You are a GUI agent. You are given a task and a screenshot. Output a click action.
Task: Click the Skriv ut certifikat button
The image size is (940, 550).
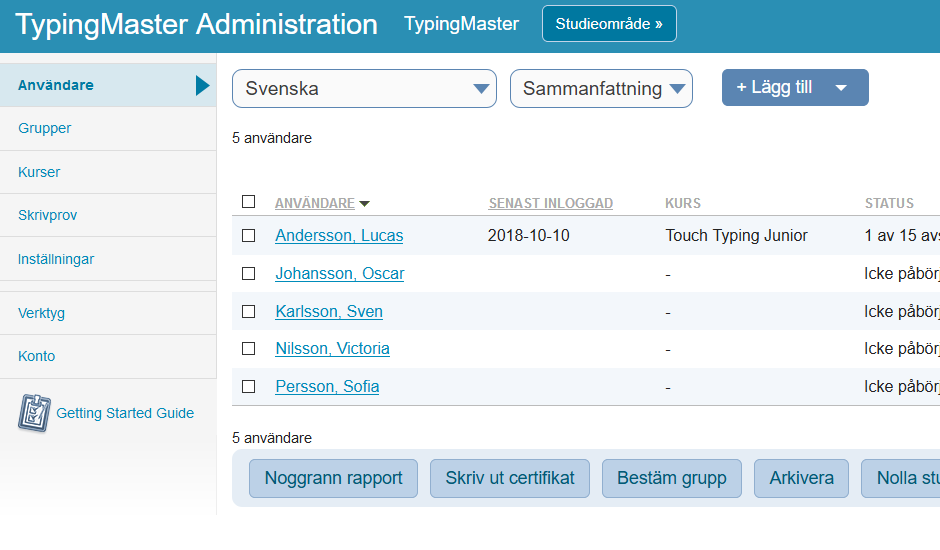[510, 479]
